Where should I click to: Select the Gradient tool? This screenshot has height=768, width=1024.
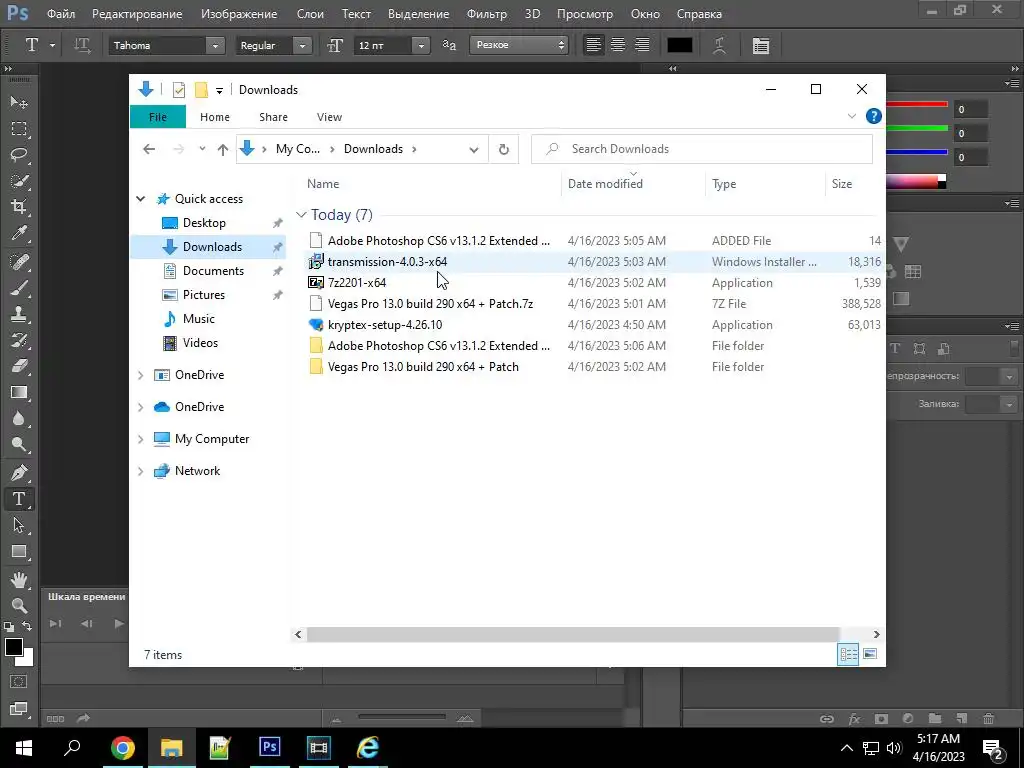click(x=19, y=392)
